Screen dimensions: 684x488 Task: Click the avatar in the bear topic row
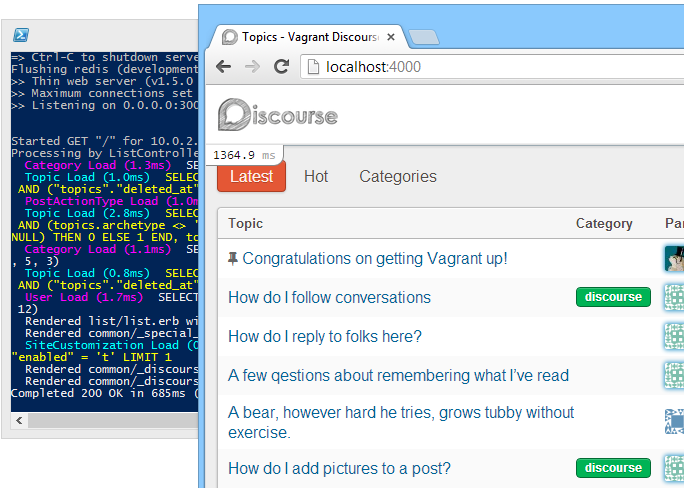pyautogui.click(x=674, y=422)
